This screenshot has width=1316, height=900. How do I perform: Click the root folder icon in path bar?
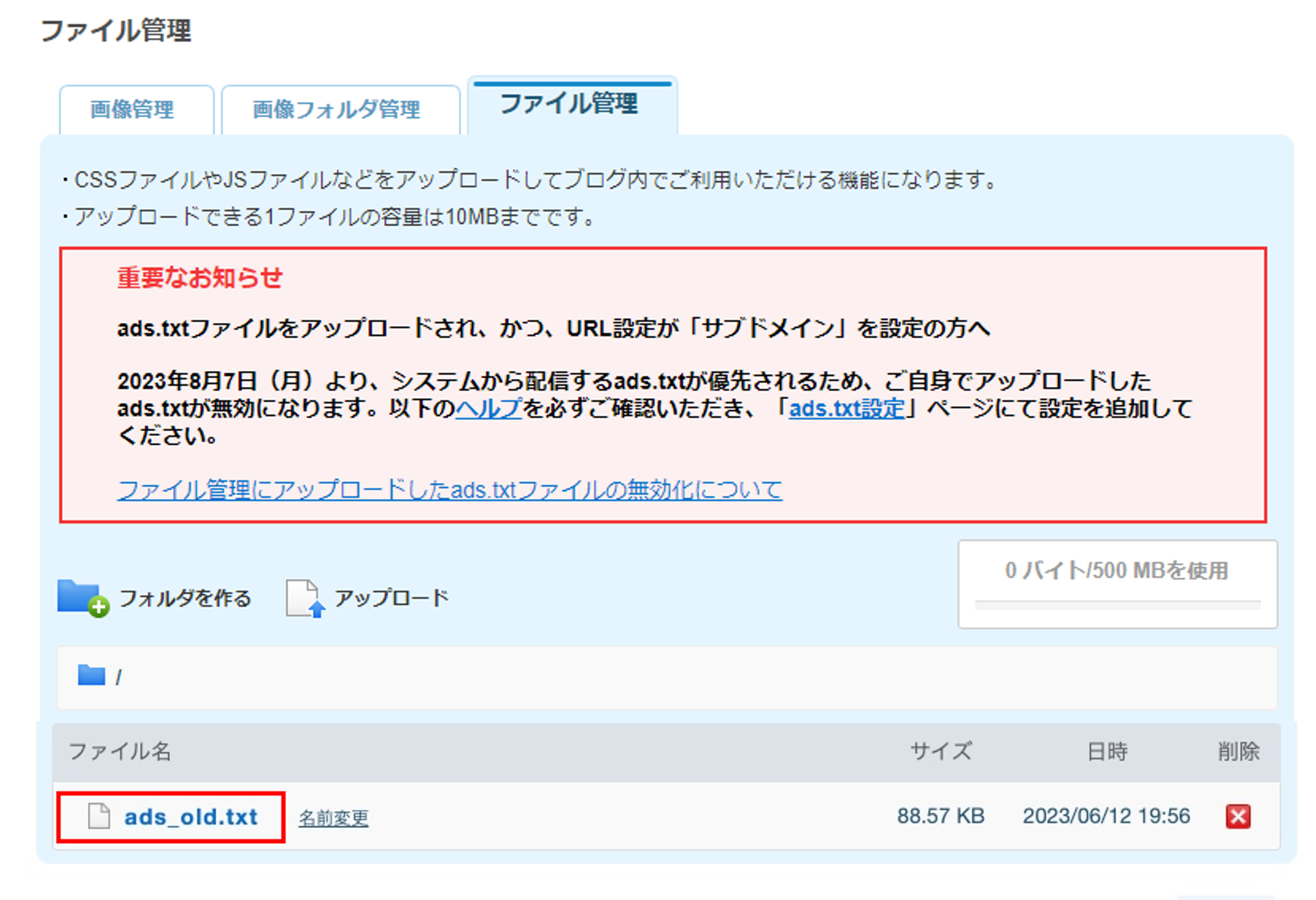click(x=91, y=675)
